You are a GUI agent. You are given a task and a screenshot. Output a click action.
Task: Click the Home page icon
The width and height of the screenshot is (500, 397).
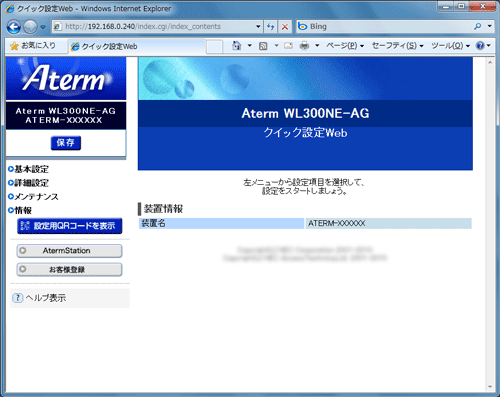[x=237, y=46]
